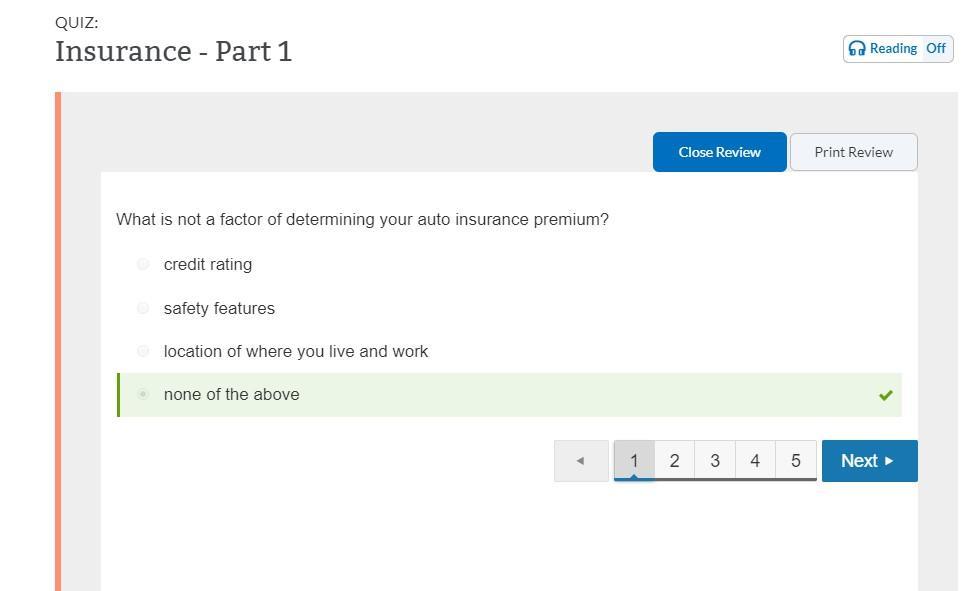Image resolution: width=973 pixels, height=591 pixels.
Task: Click the auto insurance premium question text
Action: tap(362, 219)
